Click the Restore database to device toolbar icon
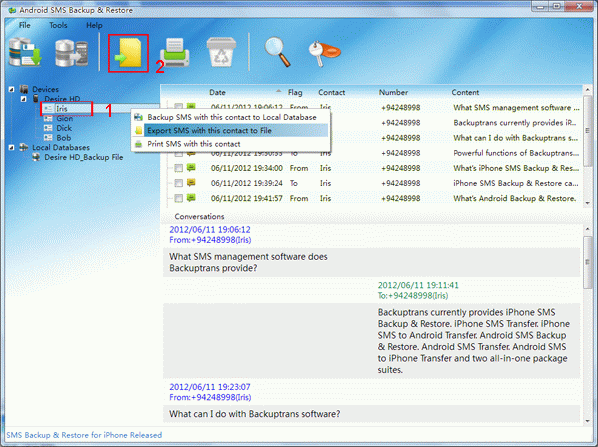The image size is (598, 447). click(x=72, y=53)
